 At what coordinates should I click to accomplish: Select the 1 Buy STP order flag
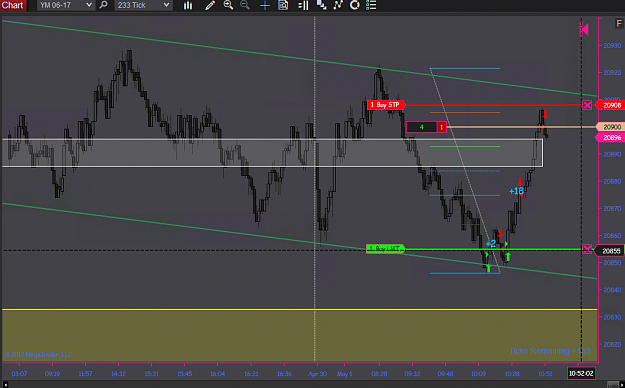pyautogui.click(x=386, y=105)
